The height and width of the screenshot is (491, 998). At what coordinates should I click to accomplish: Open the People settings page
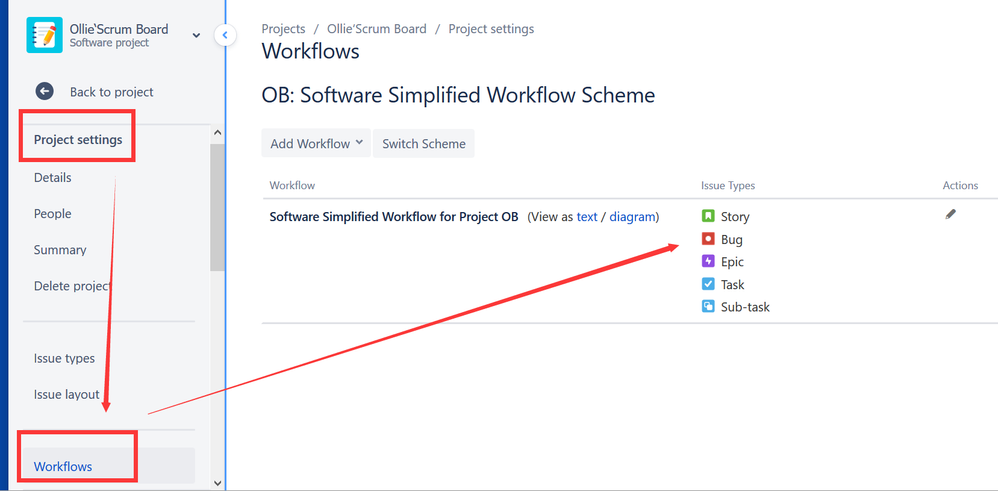pyautogui.click(x=53, y=214)
